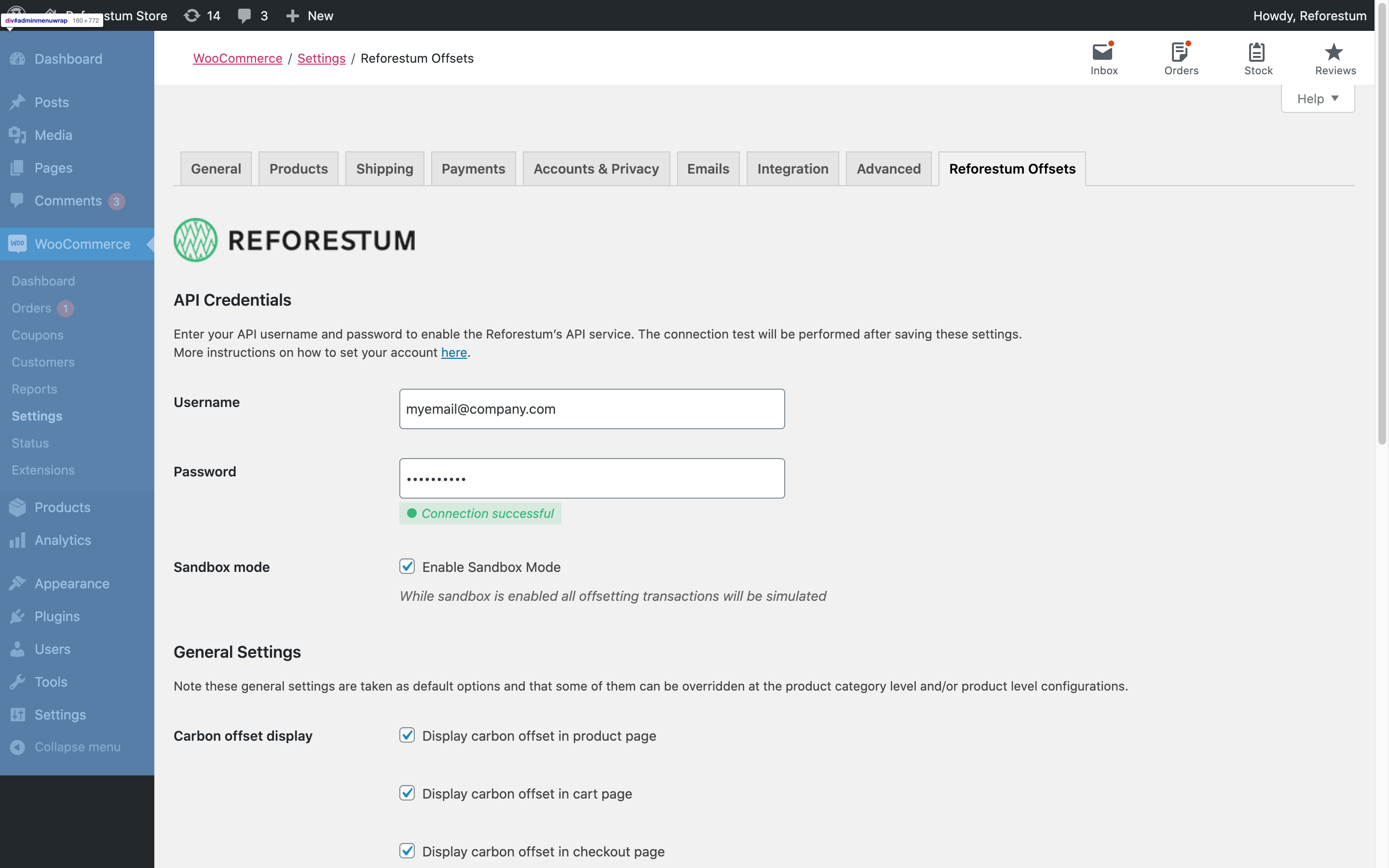Uncheck Display carbon offset in checkout page

point(407,850)
